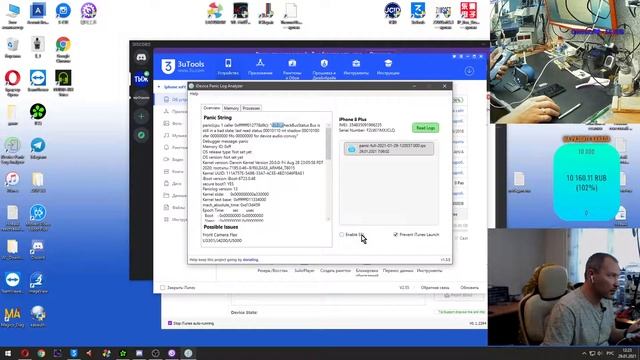640x360 pixels.
Task: Open the Инструменты toolbox icon in 3uTools header
Action: pyautogui.click(x=356, y=63)
